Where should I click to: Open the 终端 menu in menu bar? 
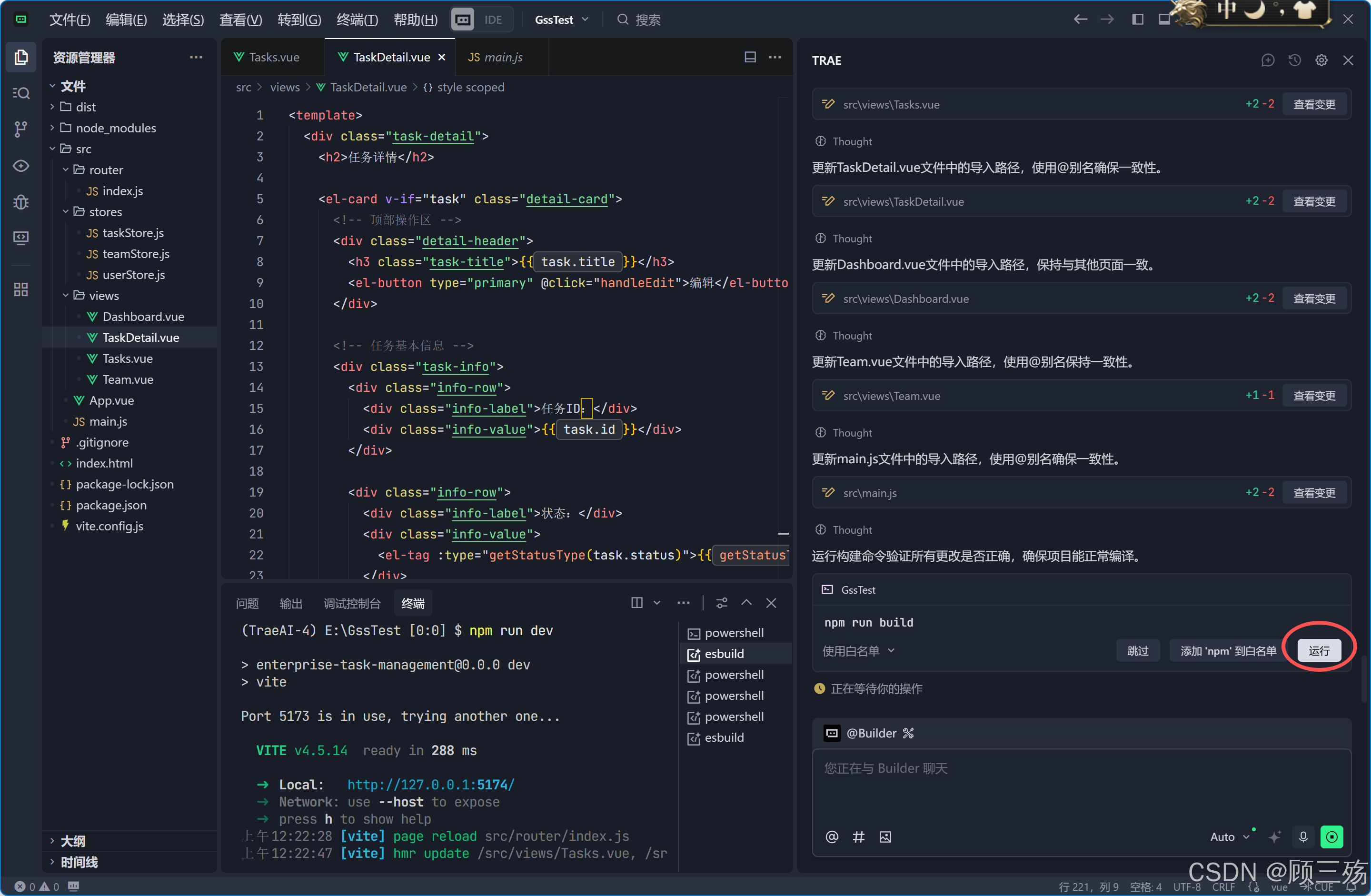tap(357, 20)
